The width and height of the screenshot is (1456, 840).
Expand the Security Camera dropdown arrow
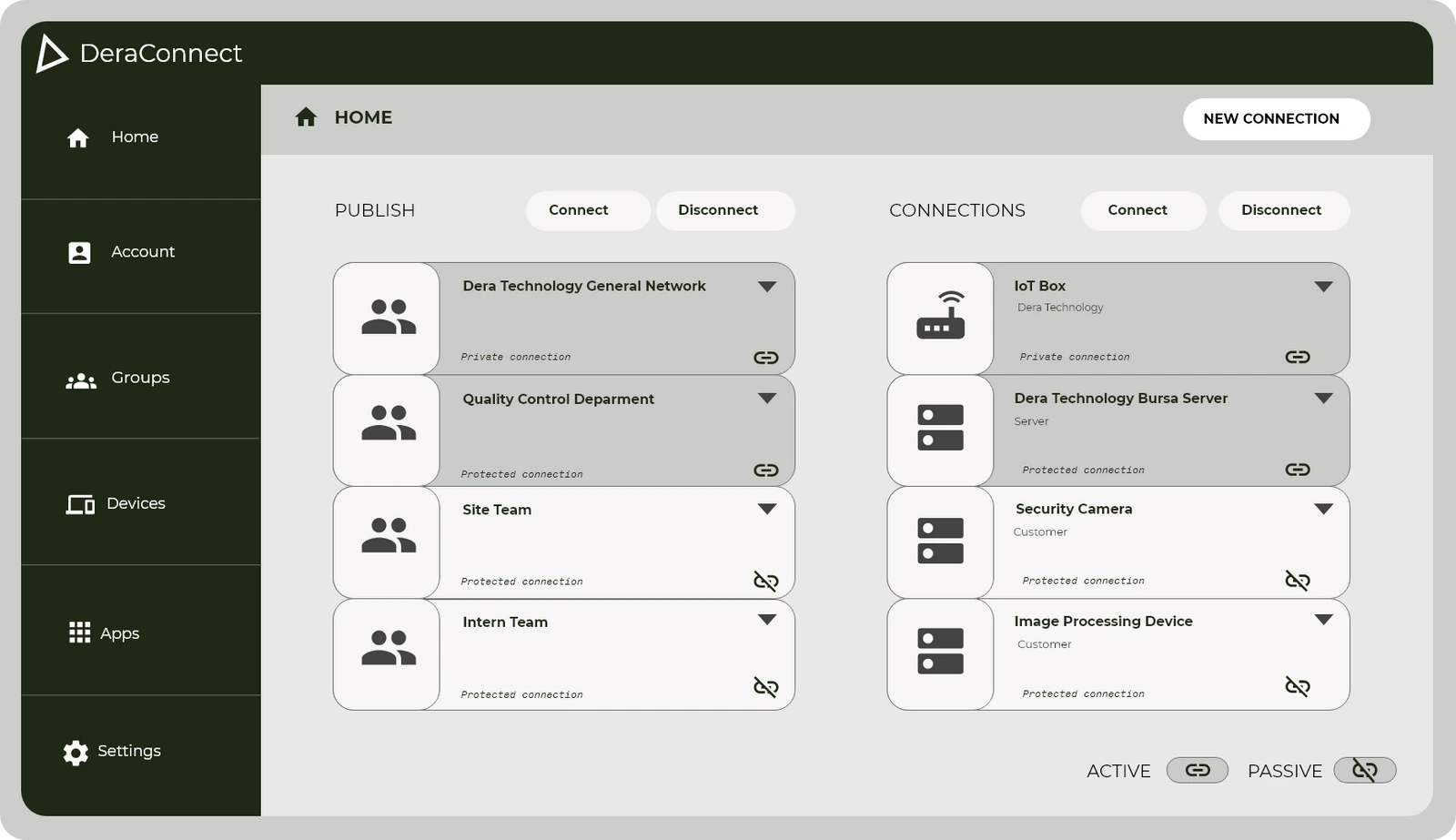point(1323,510)
